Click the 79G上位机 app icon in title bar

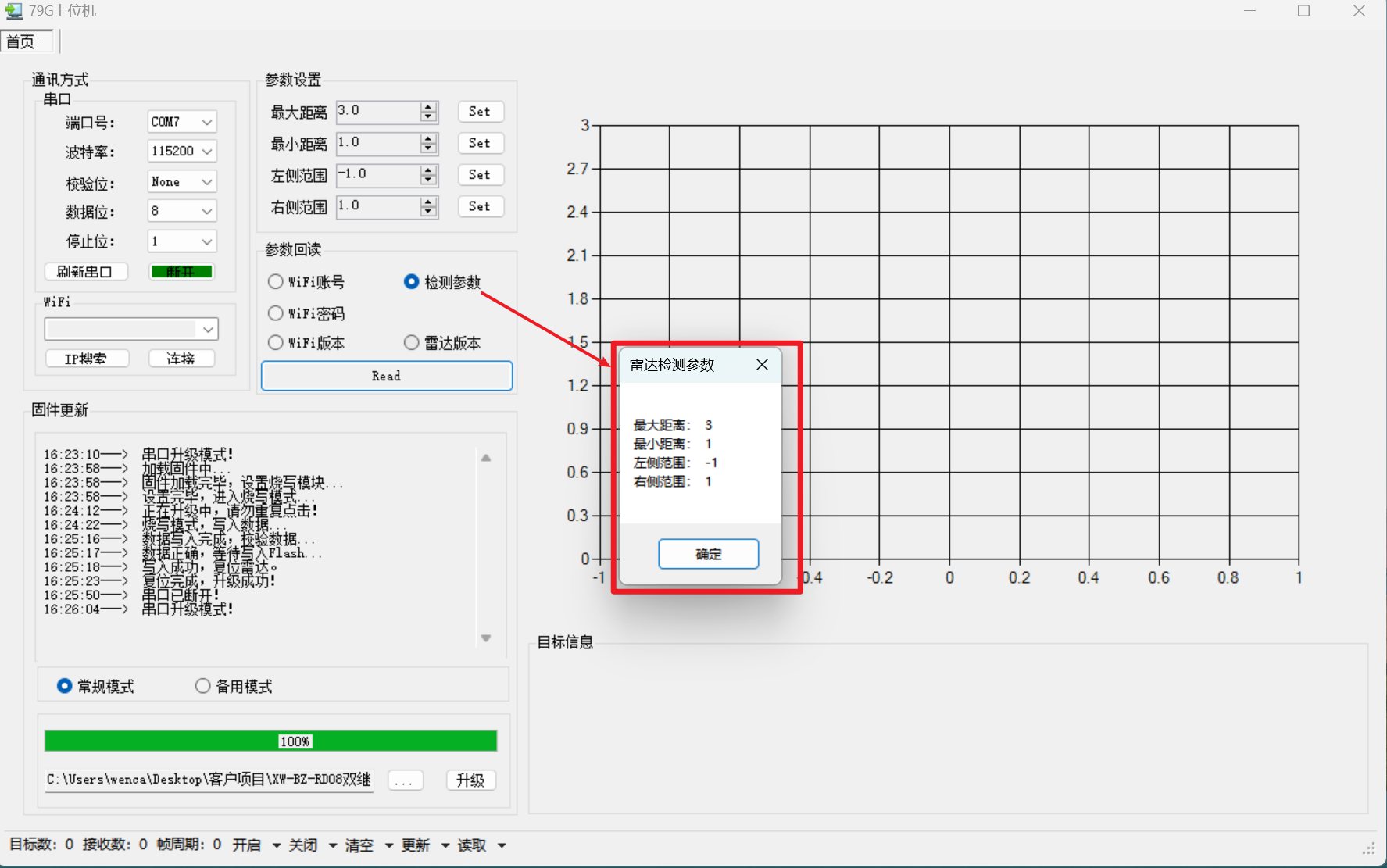click(13, 11)
